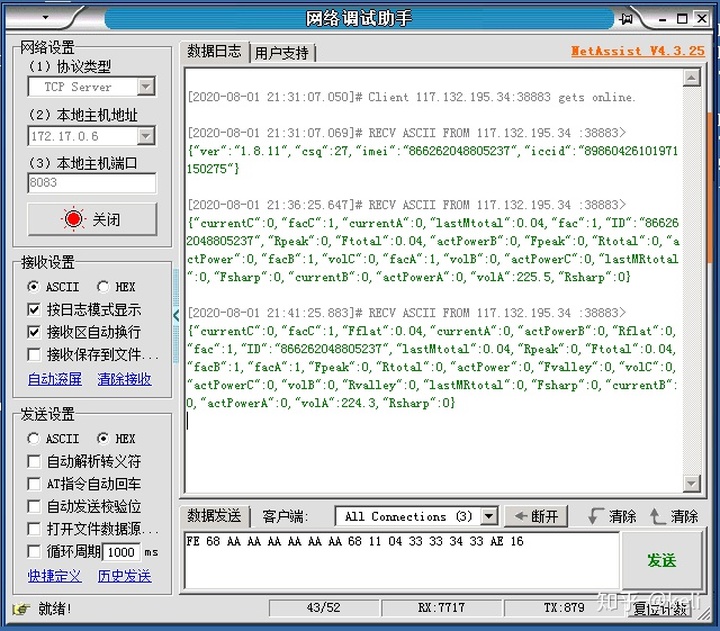This screenshot has height=631, width=720.
Task: Open the 协议类型 TCP Server dropdown
Action: coord(146,86)
